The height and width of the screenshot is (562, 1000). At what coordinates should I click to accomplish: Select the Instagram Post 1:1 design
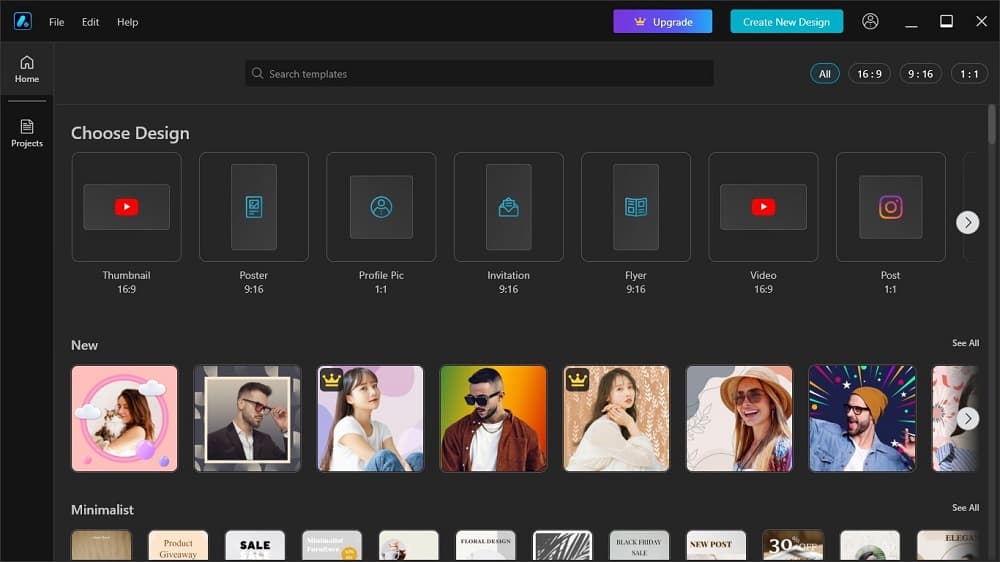coord(890,207)
